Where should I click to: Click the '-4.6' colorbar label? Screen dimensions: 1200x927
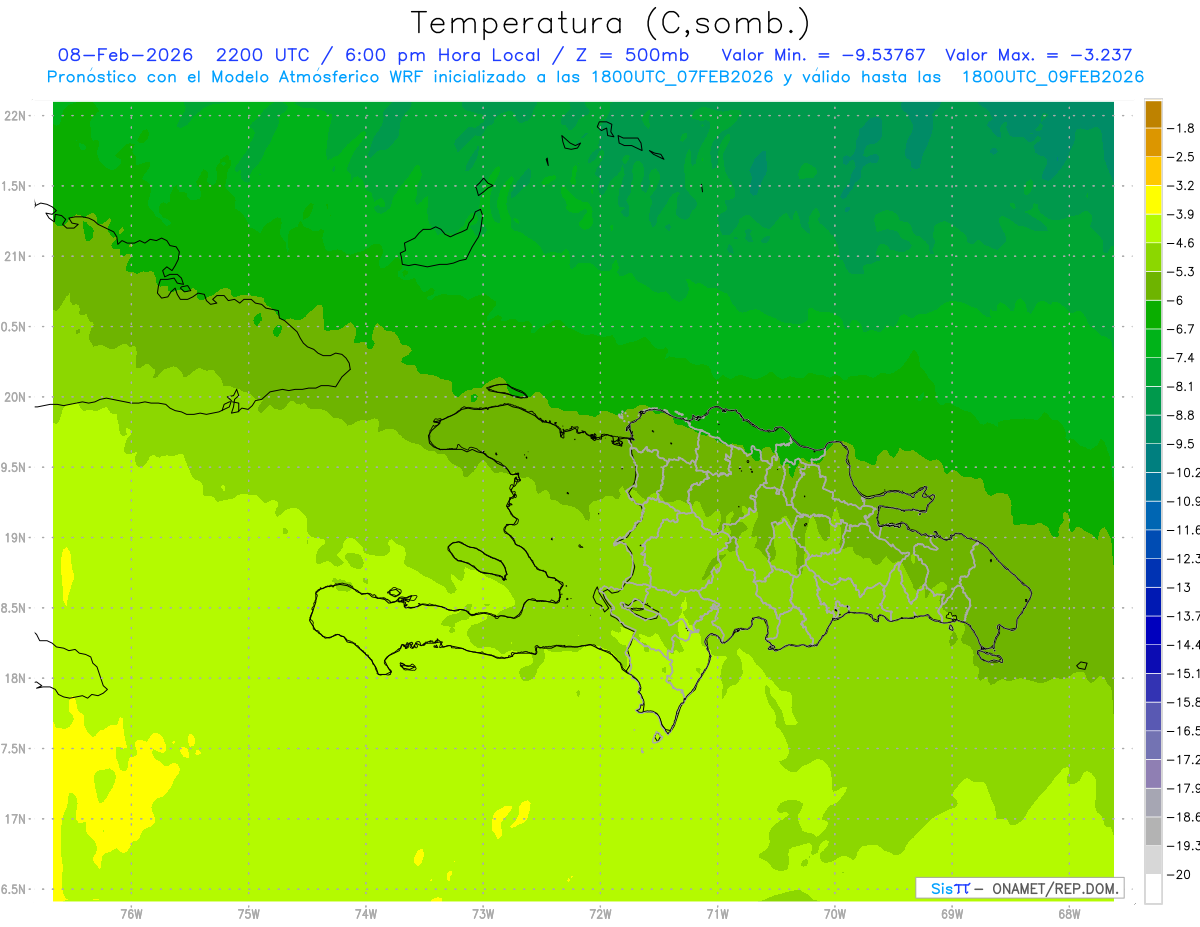coord(1183,243)
